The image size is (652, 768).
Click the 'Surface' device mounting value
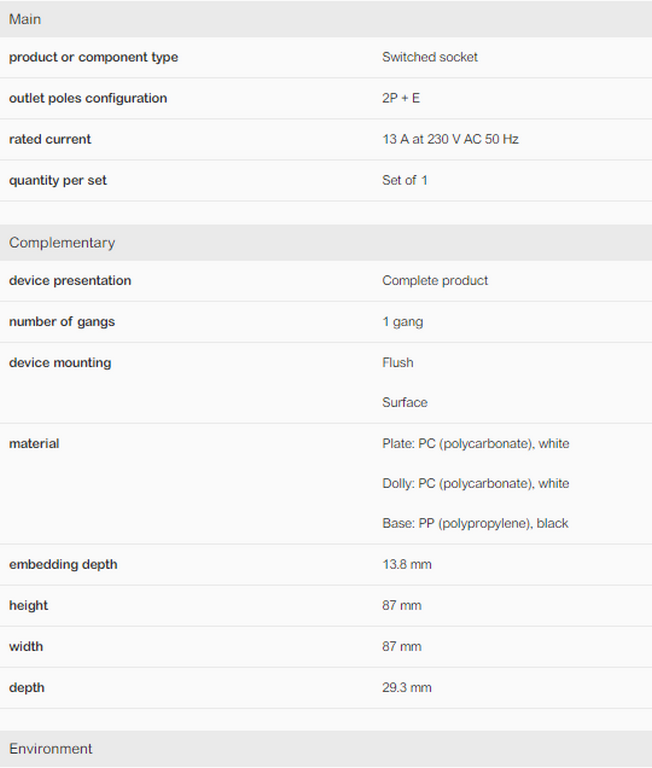[x=404, y=403]
